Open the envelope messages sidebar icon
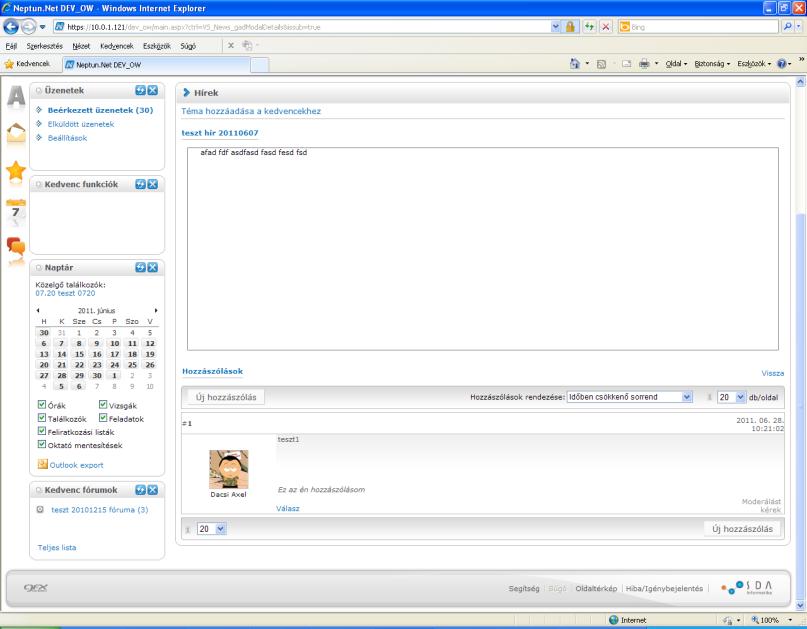 [x=16, y=134]
